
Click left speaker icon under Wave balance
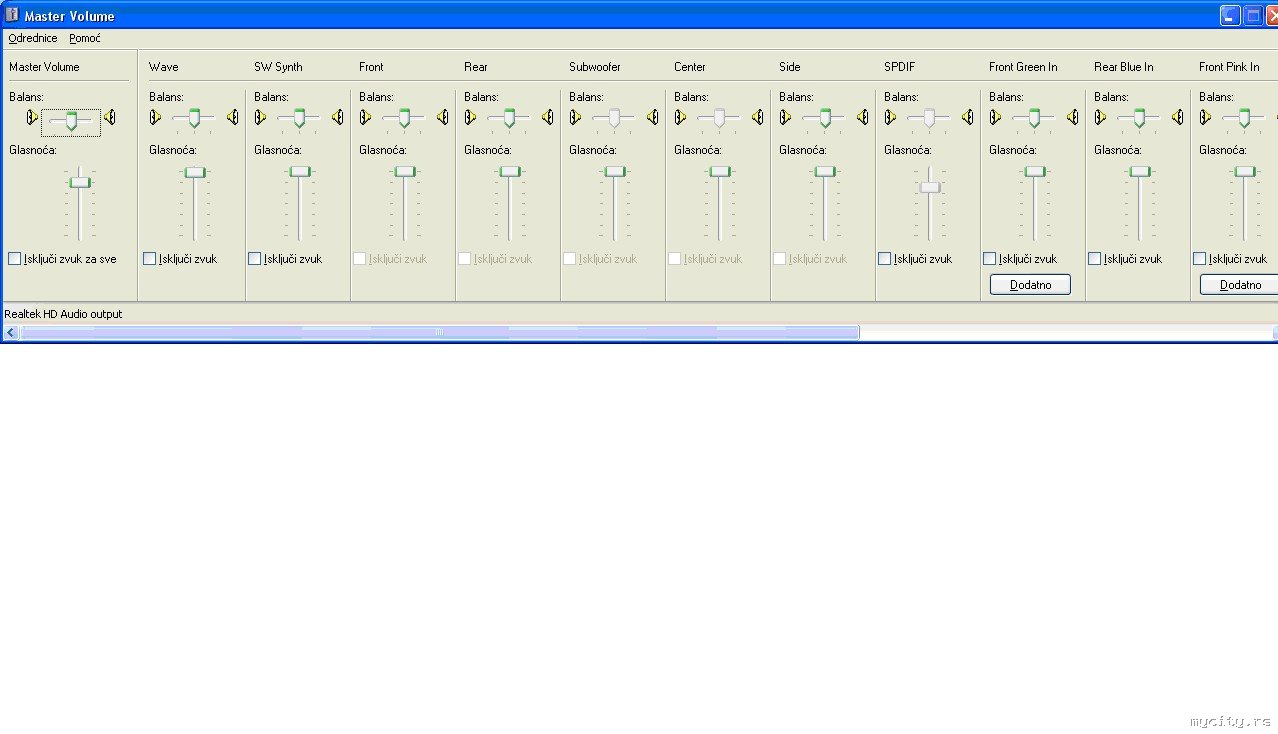[155, 118]
